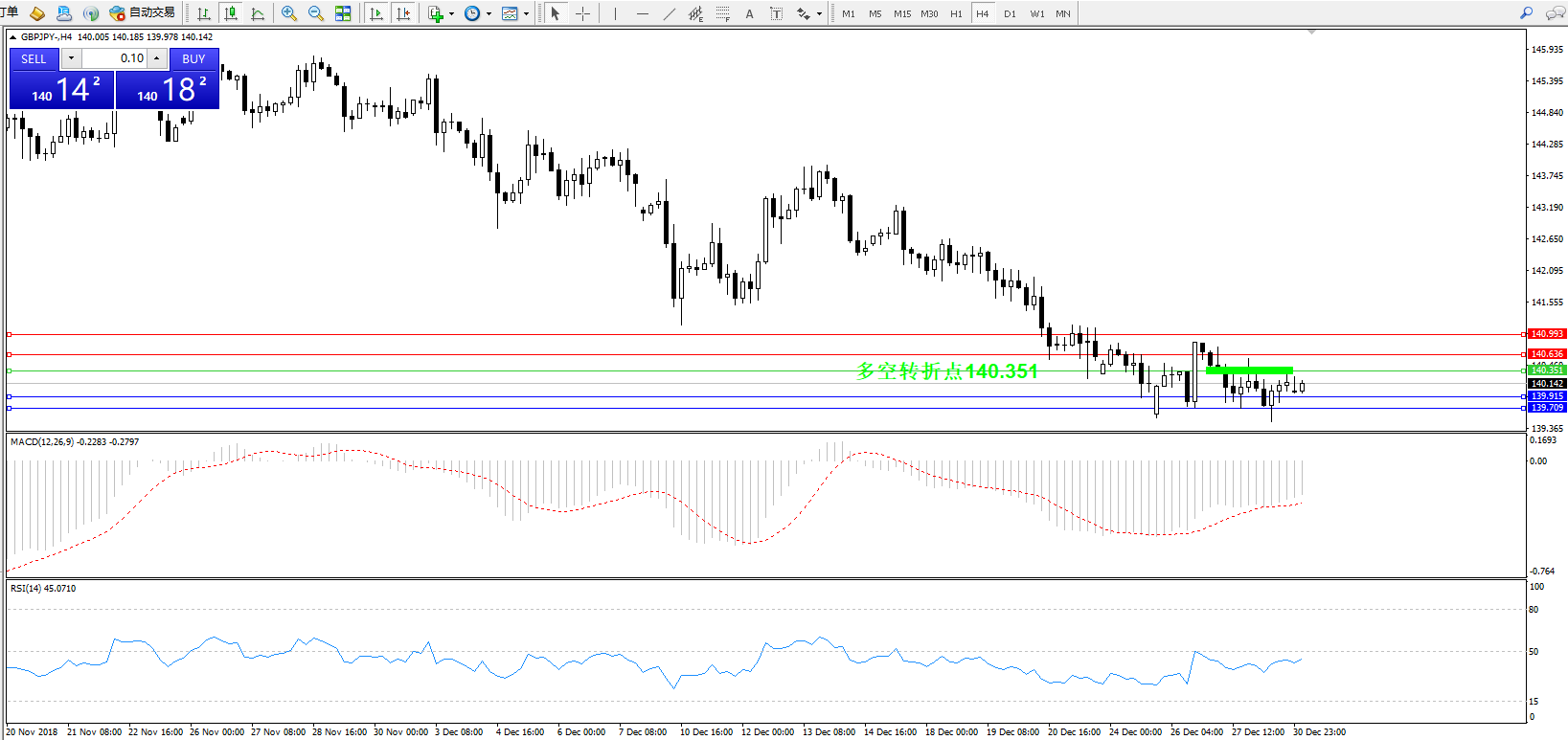Select the horizontal line drawing tool
1568x740 pixels.
point(642,13)
